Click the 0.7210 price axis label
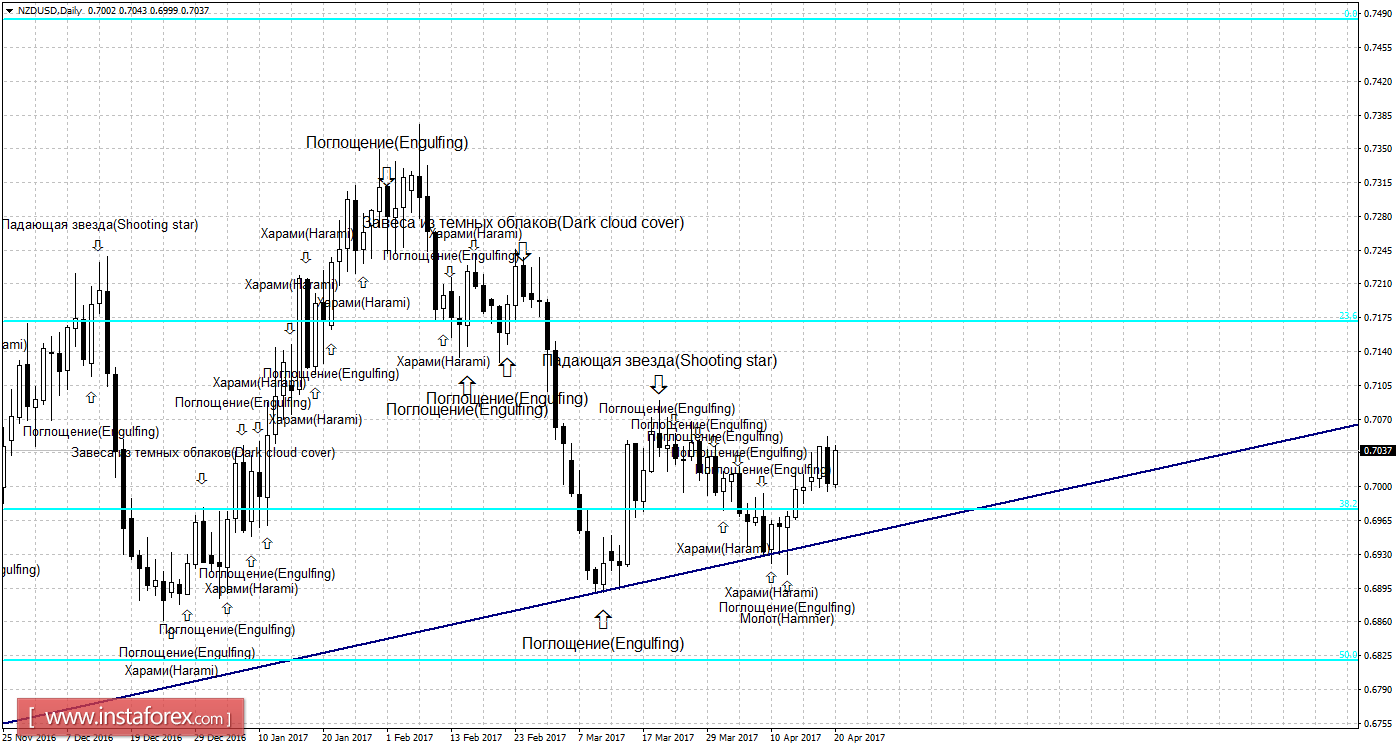Screen dimensions: 1398x749 pos(1378,284)
